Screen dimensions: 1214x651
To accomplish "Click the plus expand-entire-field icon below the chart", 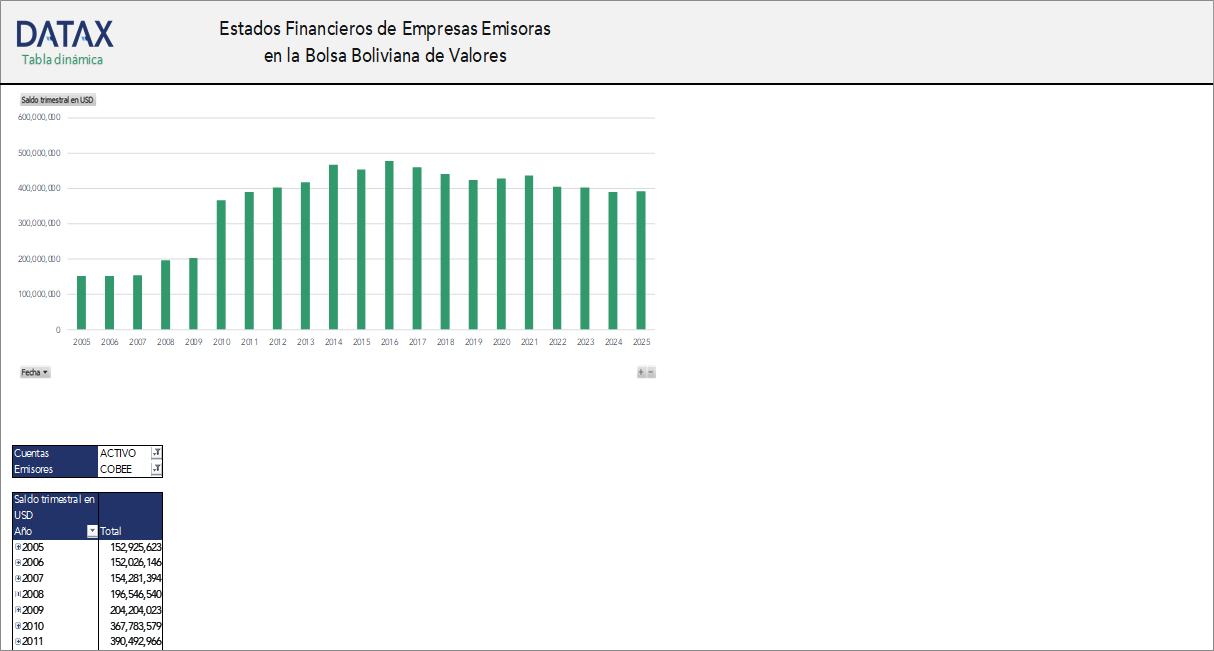I will click(x=639, y=371).
